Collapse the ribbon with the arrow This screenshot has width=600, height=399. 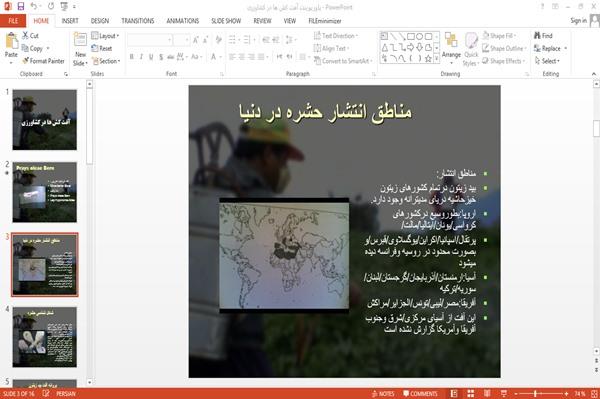tap(594, 74)
